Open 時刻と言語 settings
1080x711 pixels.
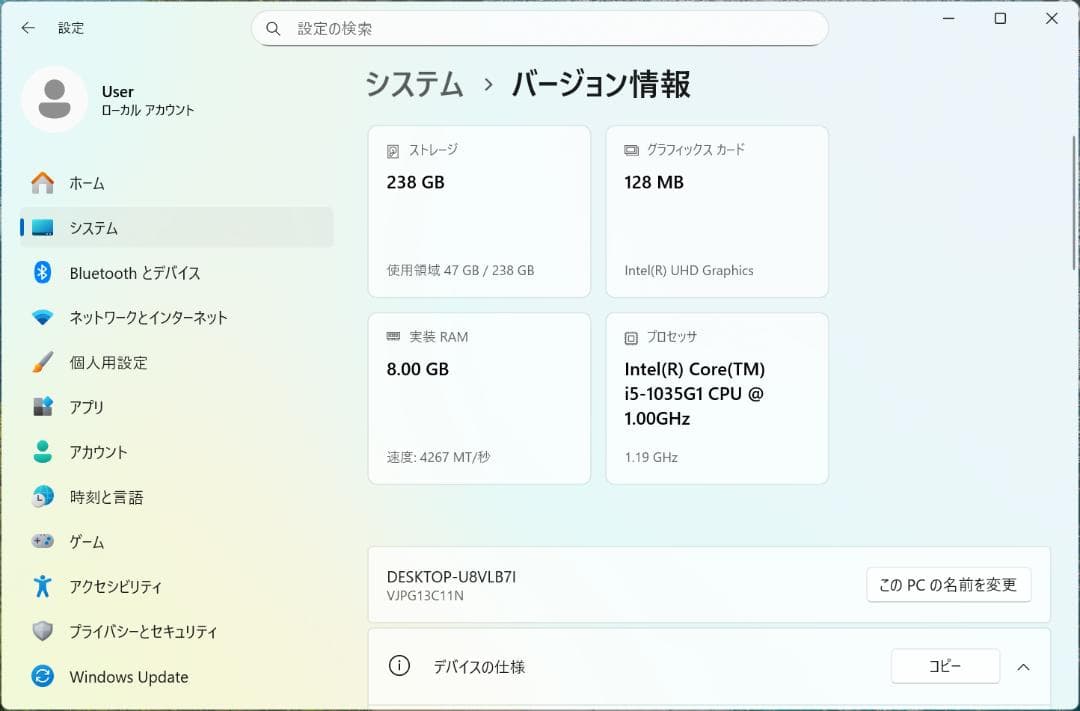(x=105, y=497)
